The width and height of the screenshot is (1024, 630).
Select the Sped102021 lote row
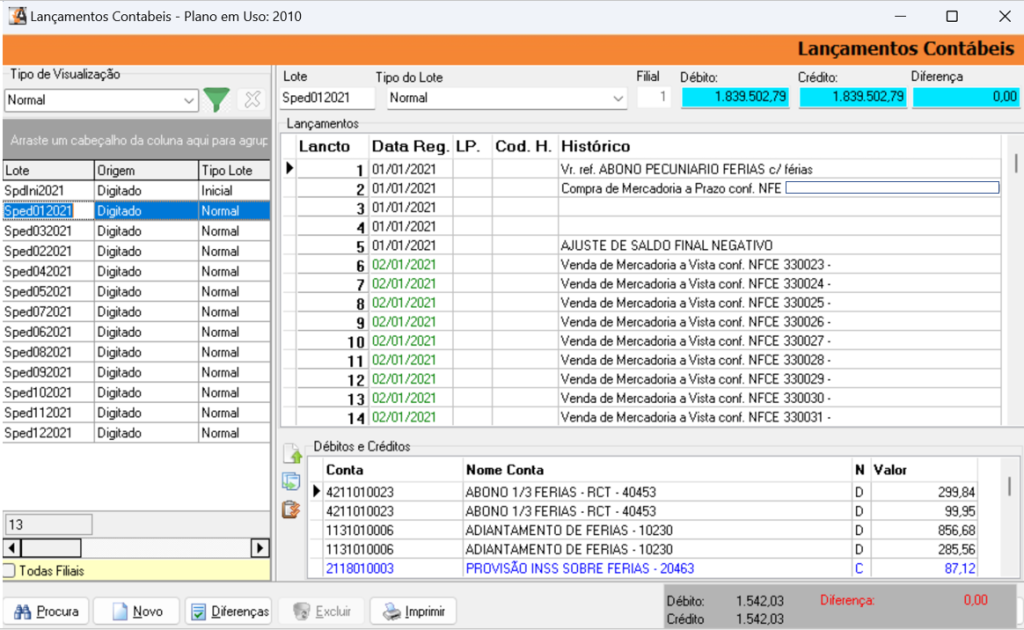(136, 393)
